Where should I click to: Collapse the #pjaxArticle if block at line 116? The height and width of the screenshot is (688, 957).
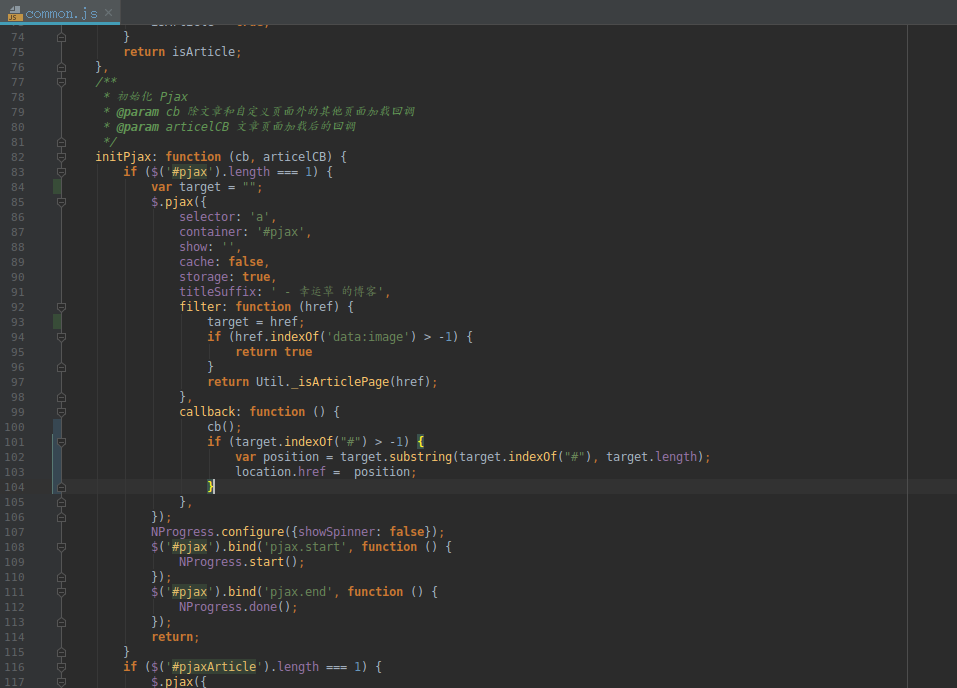tap(62, 667)
